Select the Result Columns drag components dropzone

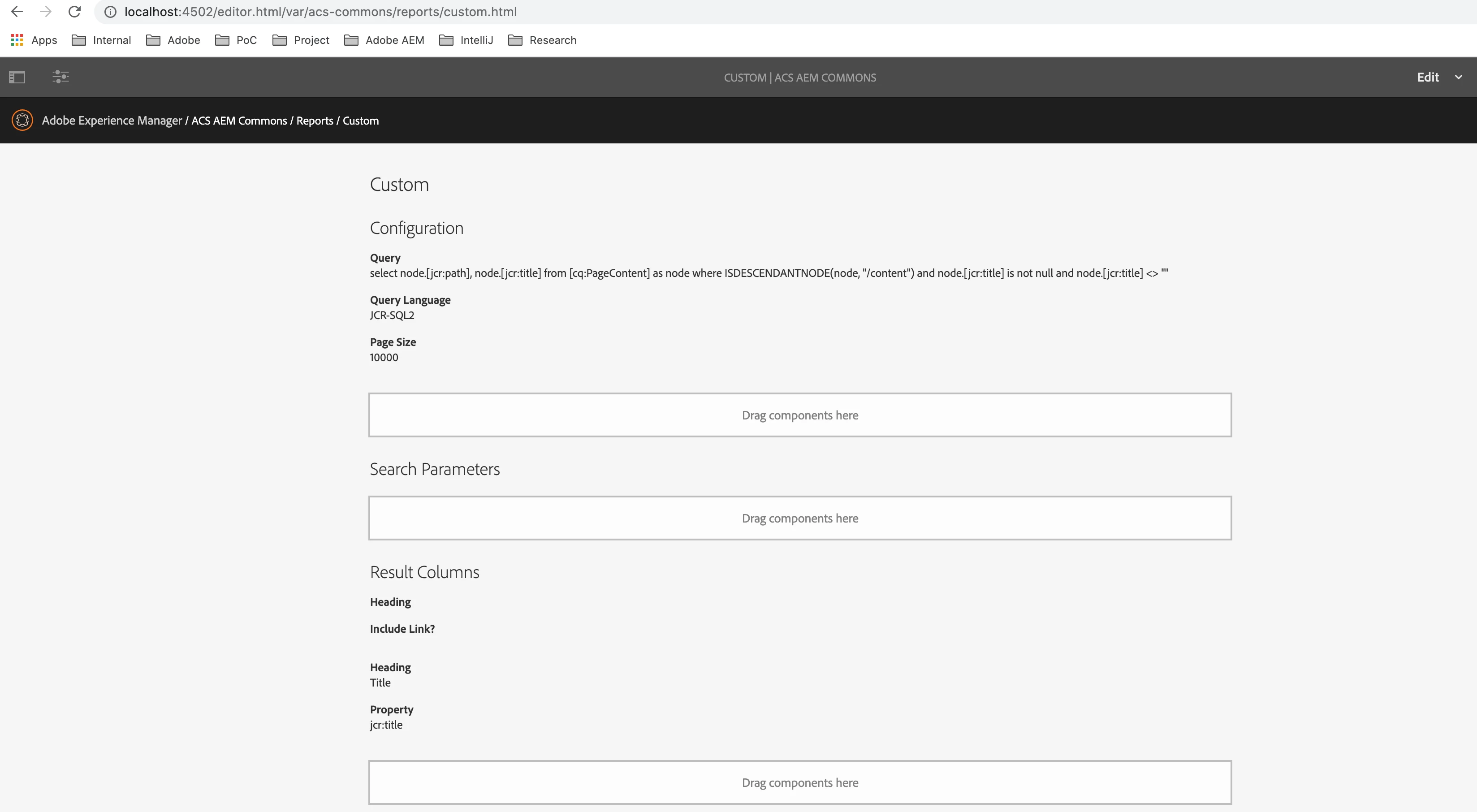point(799,783)
